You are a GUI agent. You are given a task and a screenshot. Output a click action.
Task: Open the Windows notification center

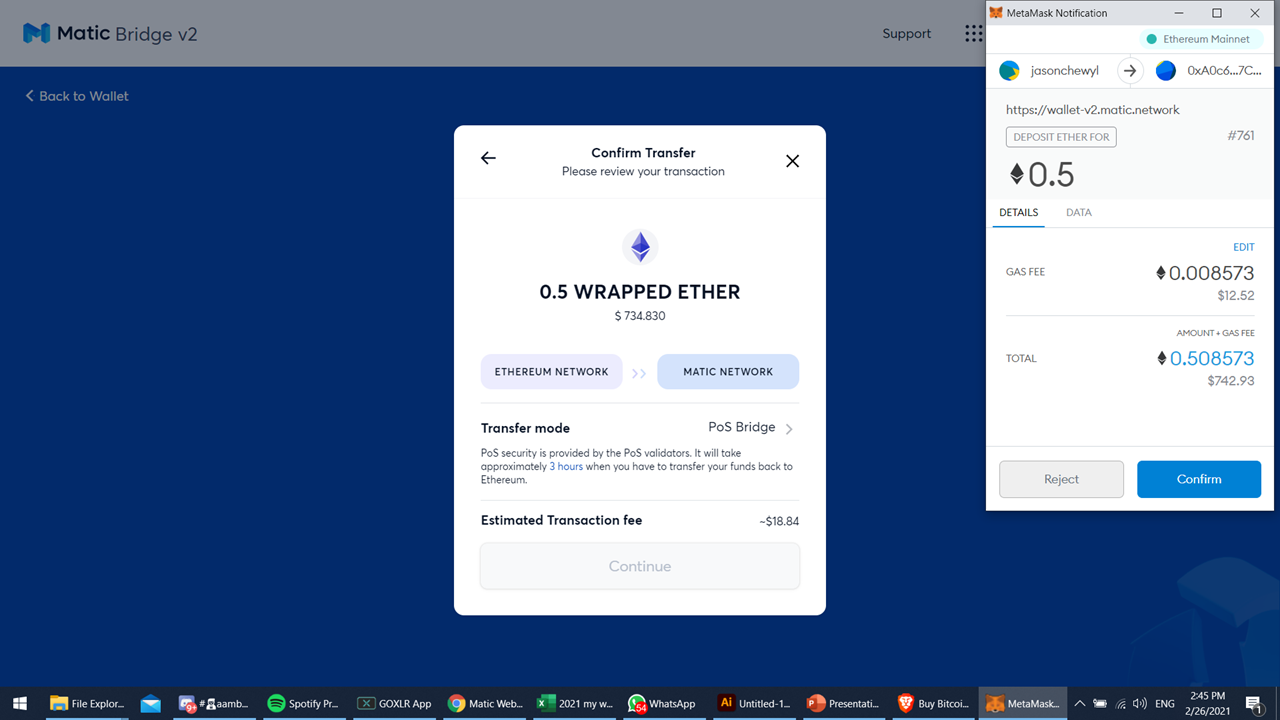[1254, 704]
